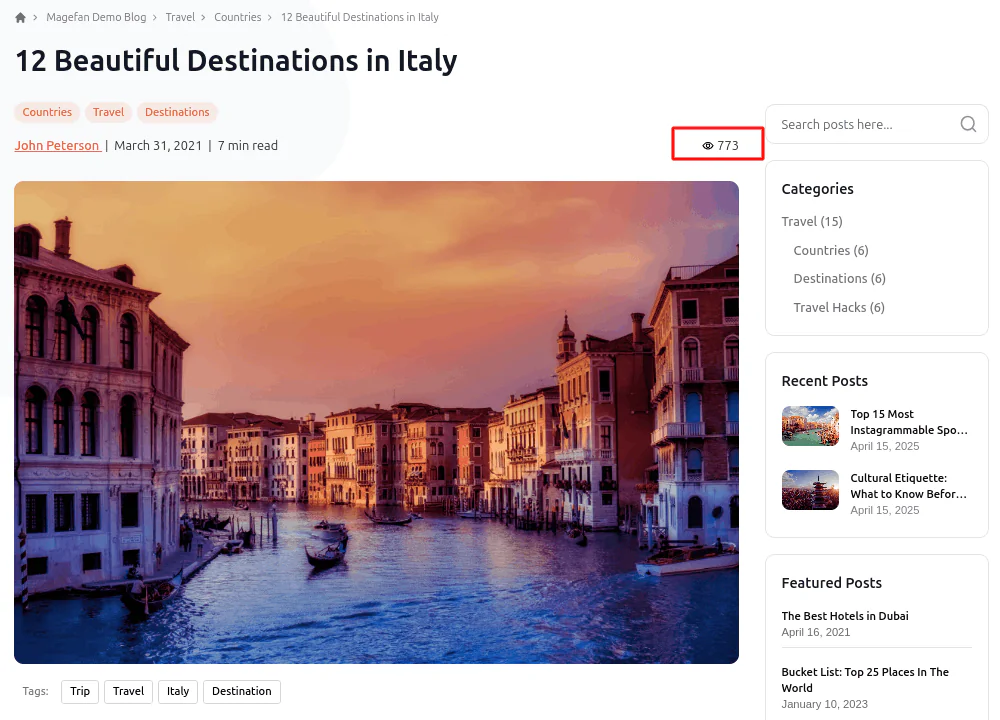Click the Featured Posts heading
This screenshot has height=720, width=1000.
(832, 583)
